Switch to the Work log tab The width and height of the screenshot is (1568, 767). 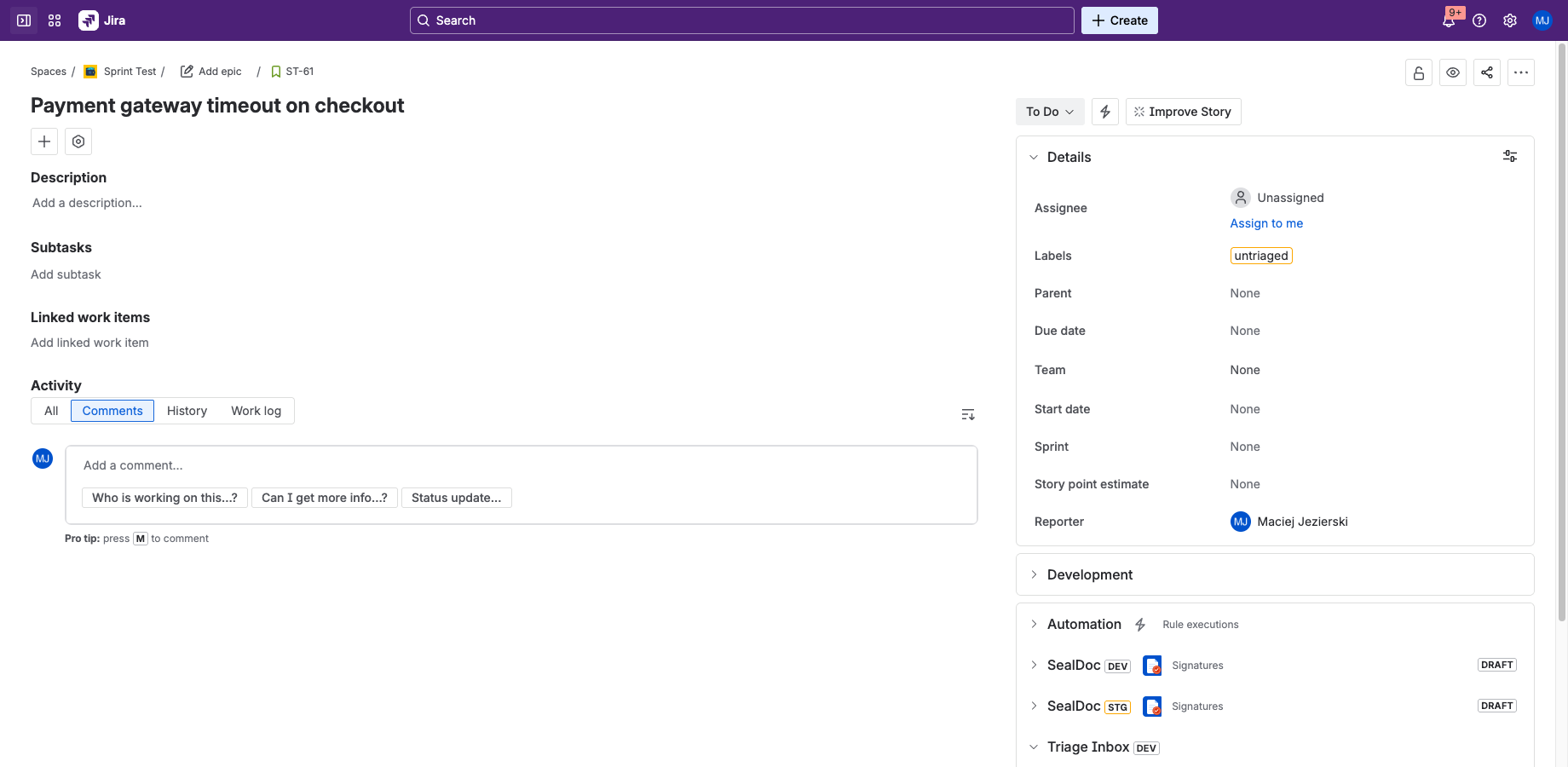click(256, 410)
